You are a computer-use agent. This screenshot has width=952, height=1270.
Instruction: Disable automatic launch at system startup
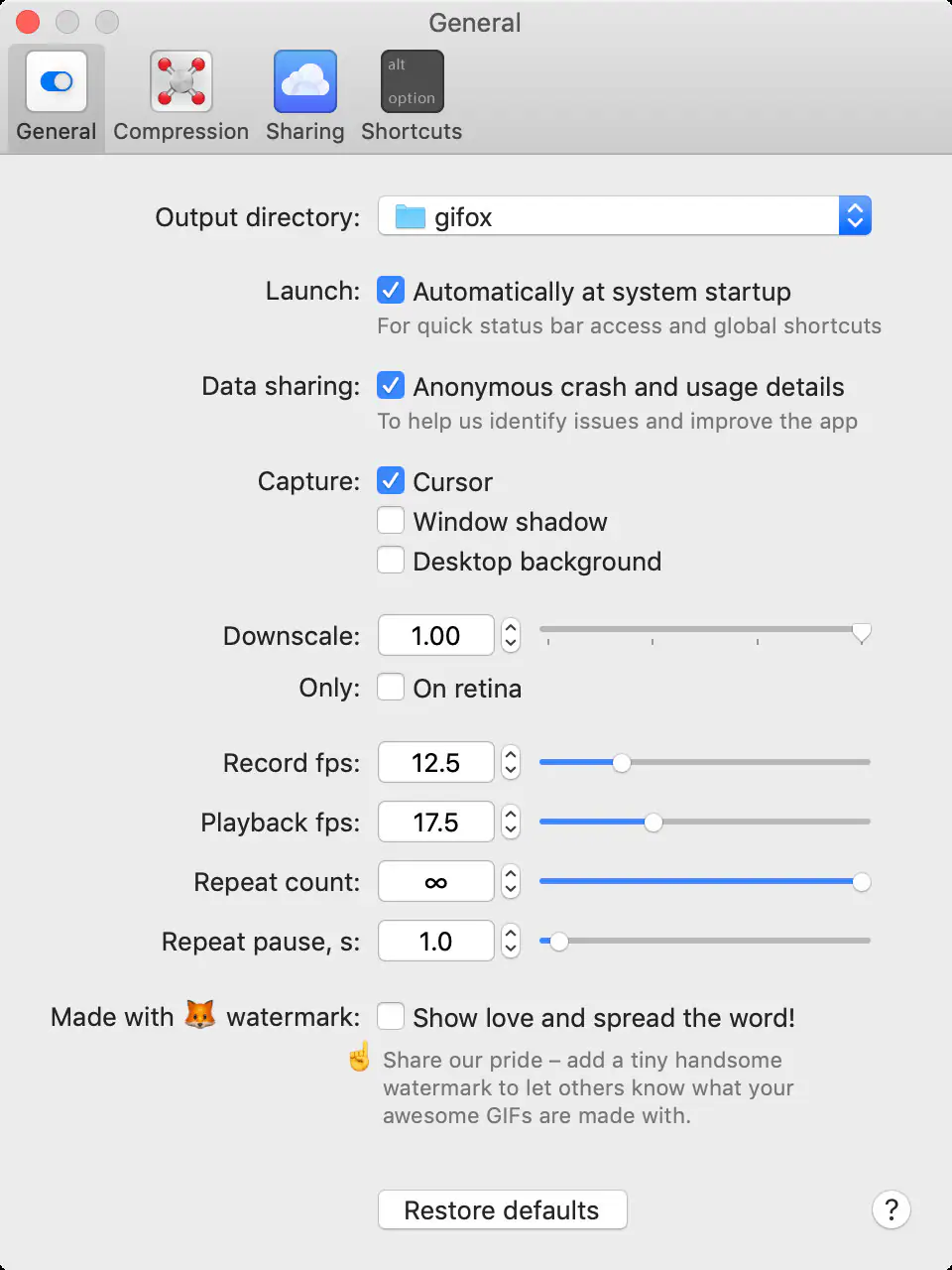coord(391,291)
